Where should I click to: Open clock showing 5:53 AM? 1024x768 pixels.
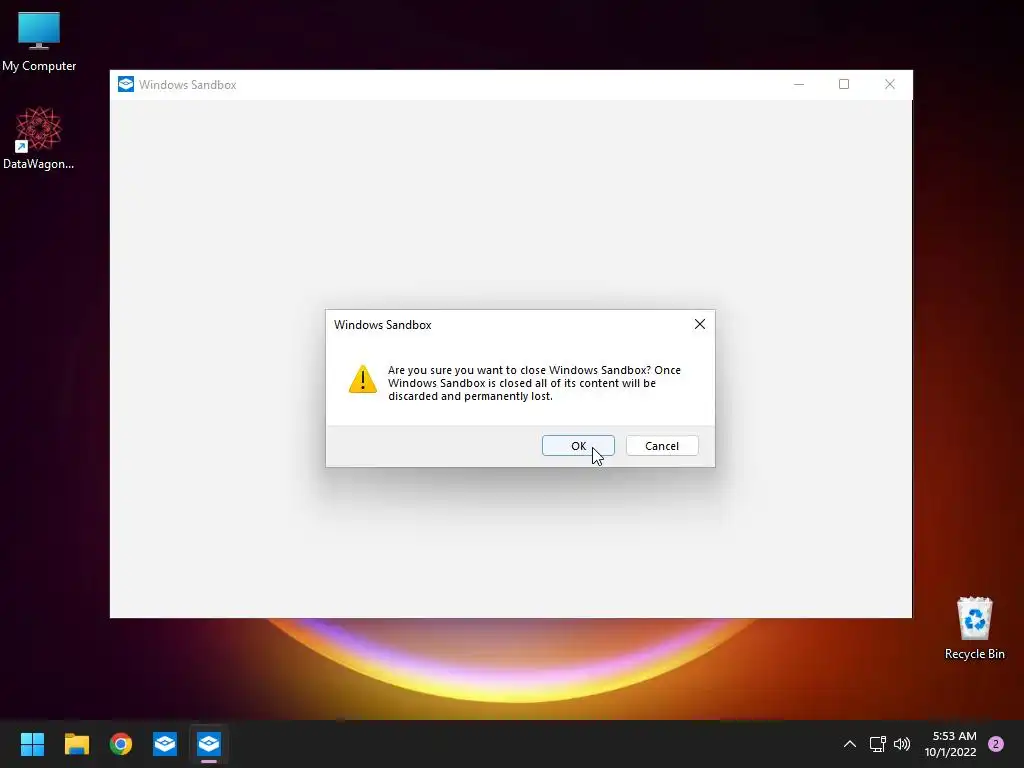tap(950, 744)
